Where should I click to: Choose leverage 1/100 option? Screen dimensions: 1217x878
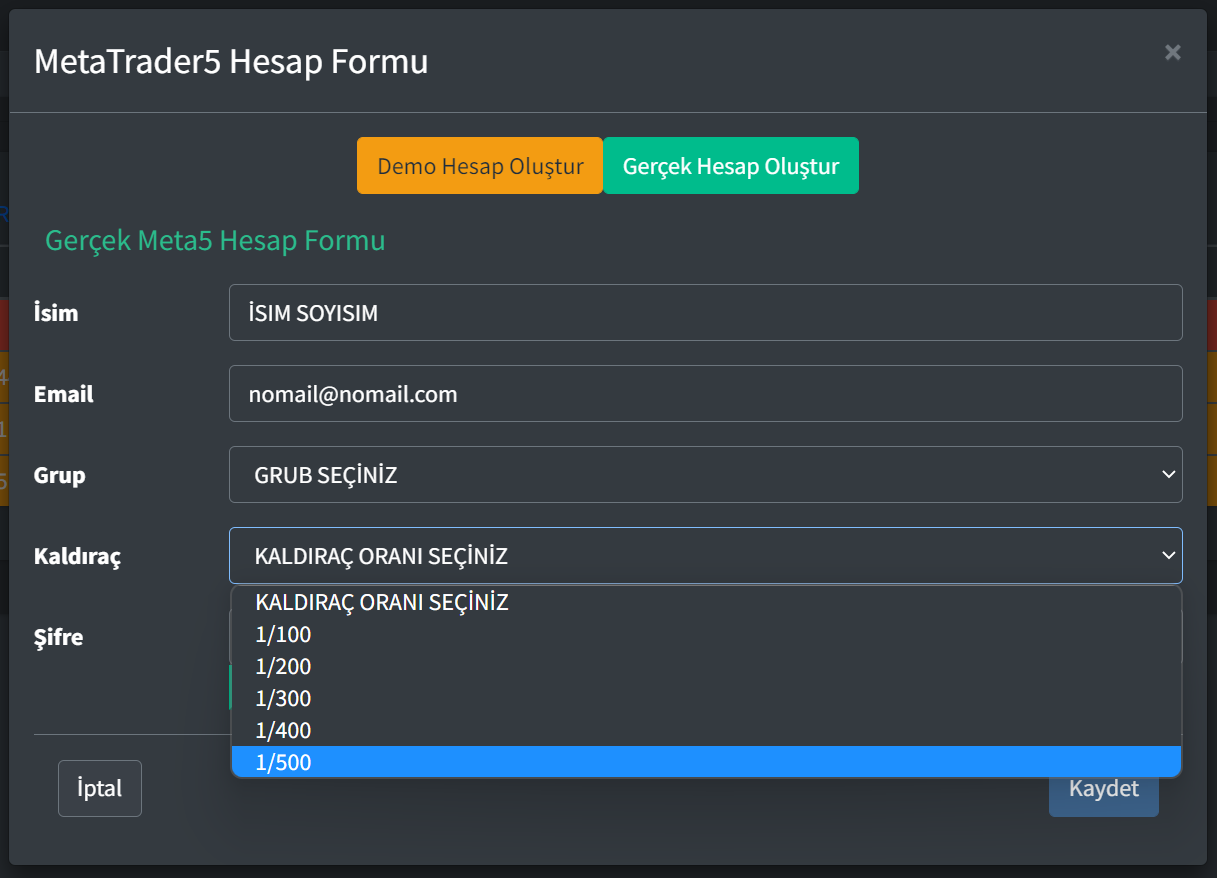(706, 634)
